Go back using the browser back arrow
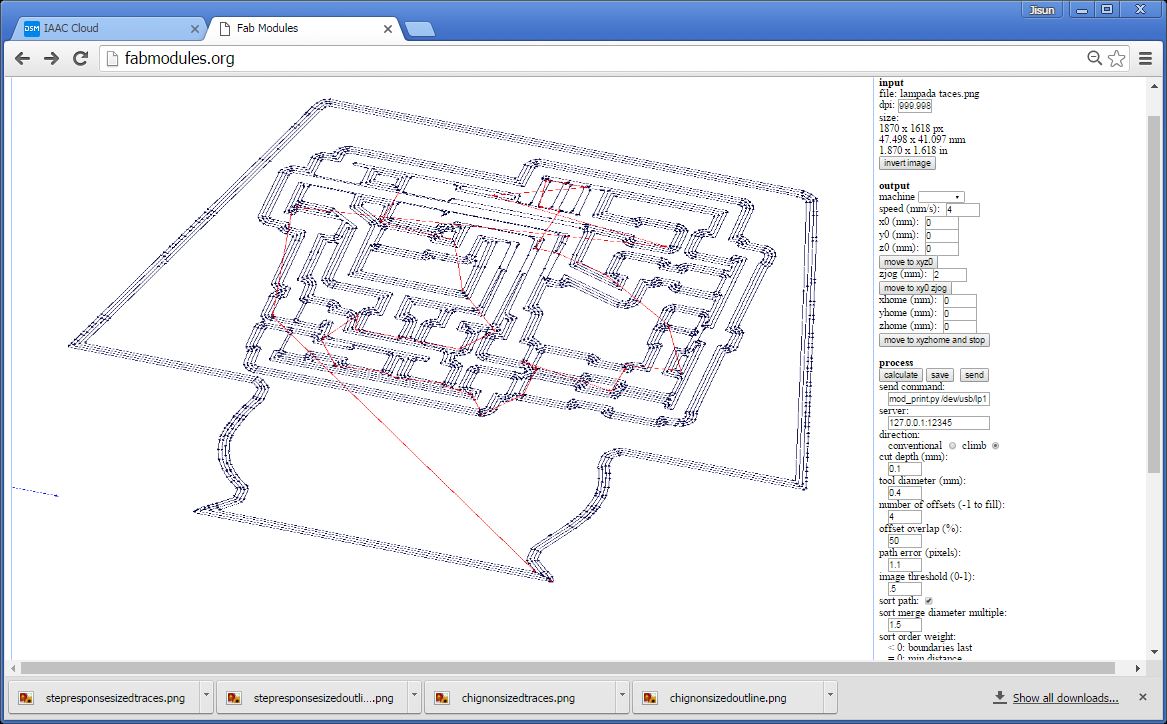Screen dimensions: 1167x724 tap(22, 58)
